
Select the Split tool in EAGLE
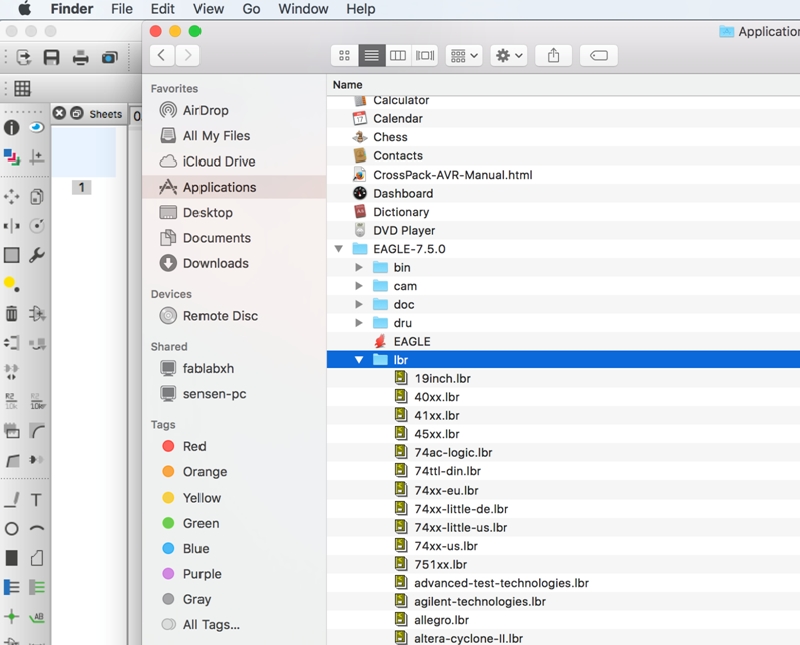12,460
